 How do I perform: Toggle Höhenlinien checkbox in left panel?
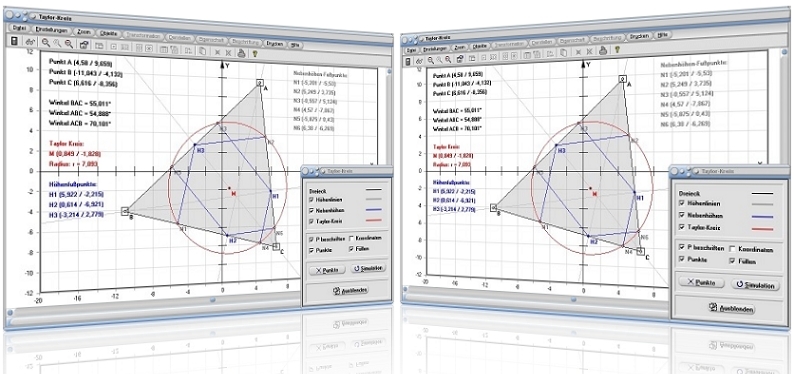(311, 200)
